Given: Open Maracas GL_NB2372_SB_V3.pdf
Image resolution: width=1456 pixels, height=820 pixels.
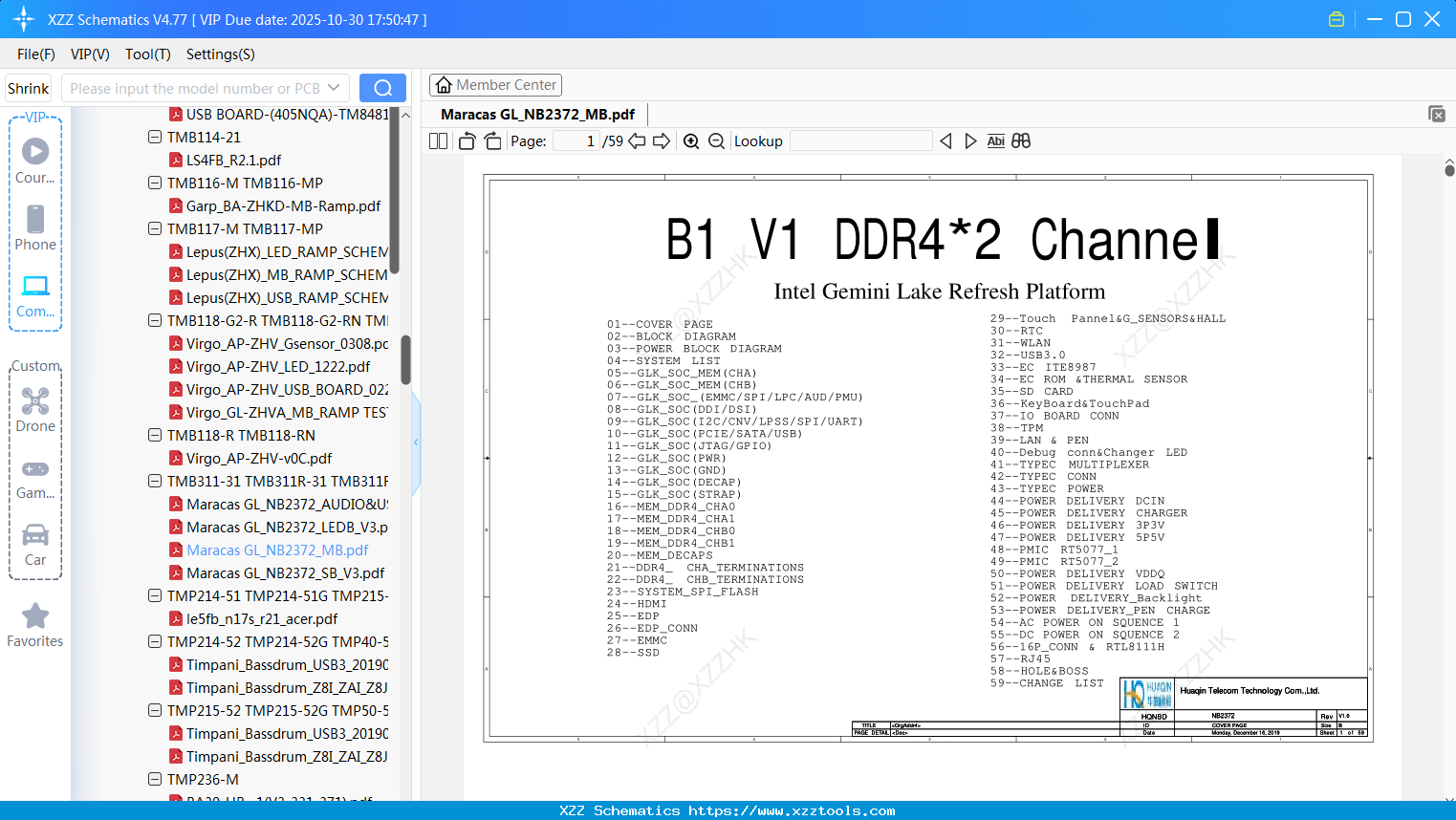Looking at the screenshot, I should click(x=285, y=572).
